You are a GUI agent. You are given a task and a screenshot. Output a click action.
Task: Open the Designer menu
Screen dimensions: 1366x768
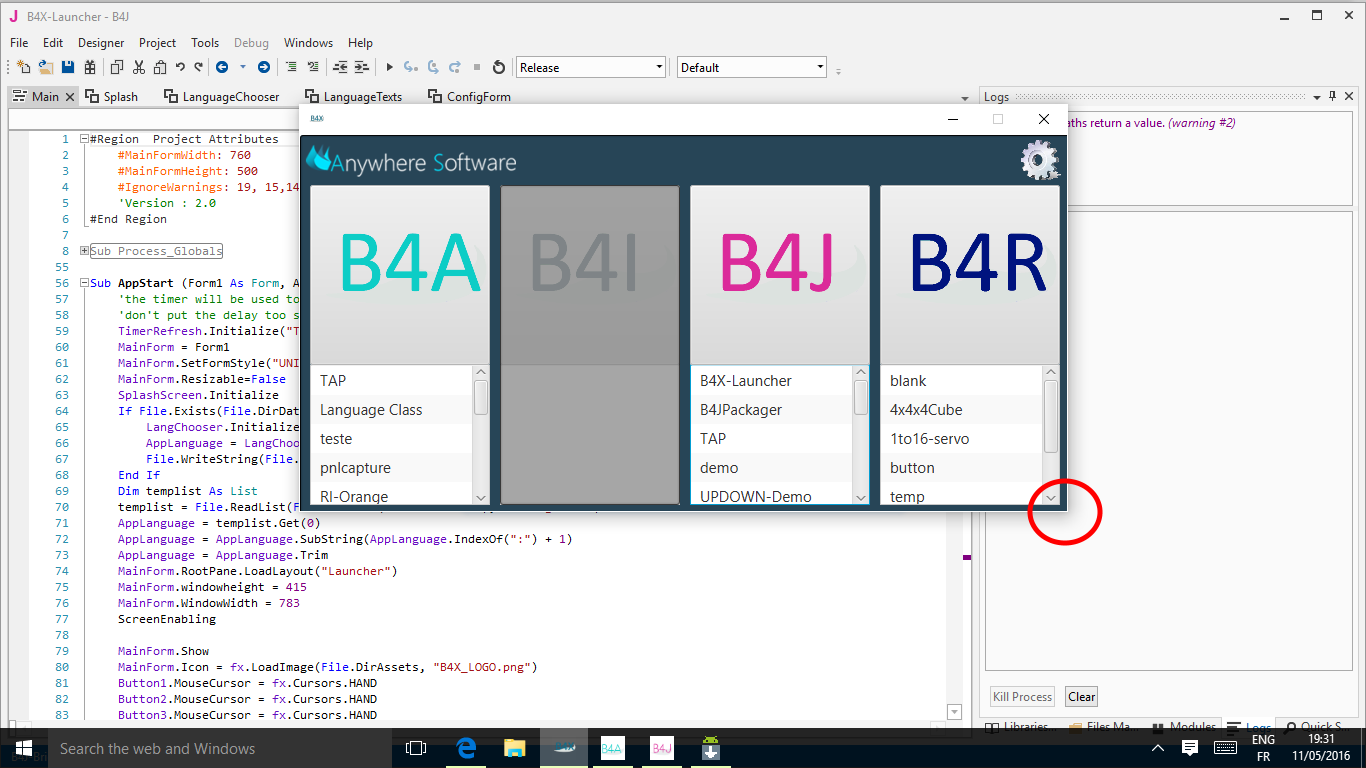tap(101, 43)
